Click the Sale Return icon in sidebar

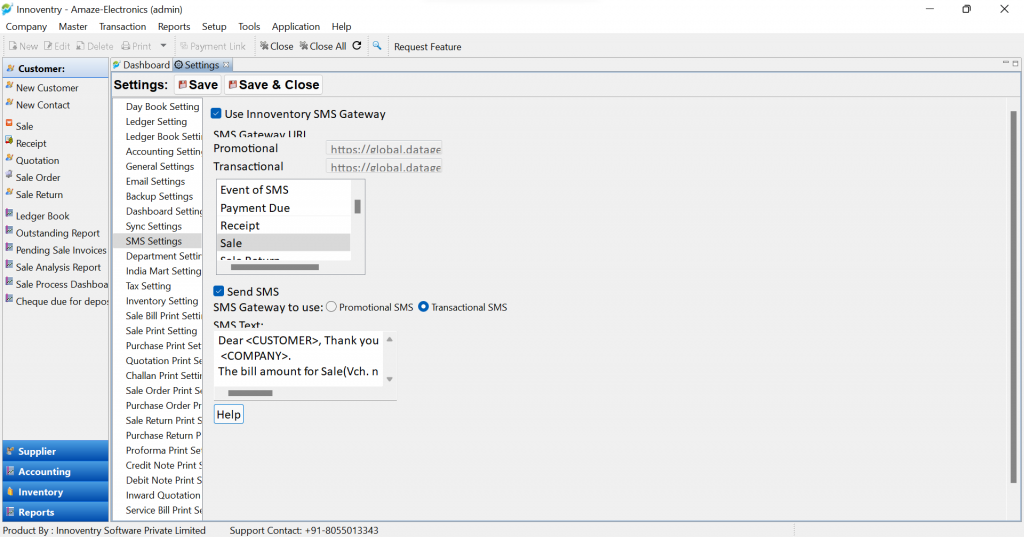[x=9, y=193]
